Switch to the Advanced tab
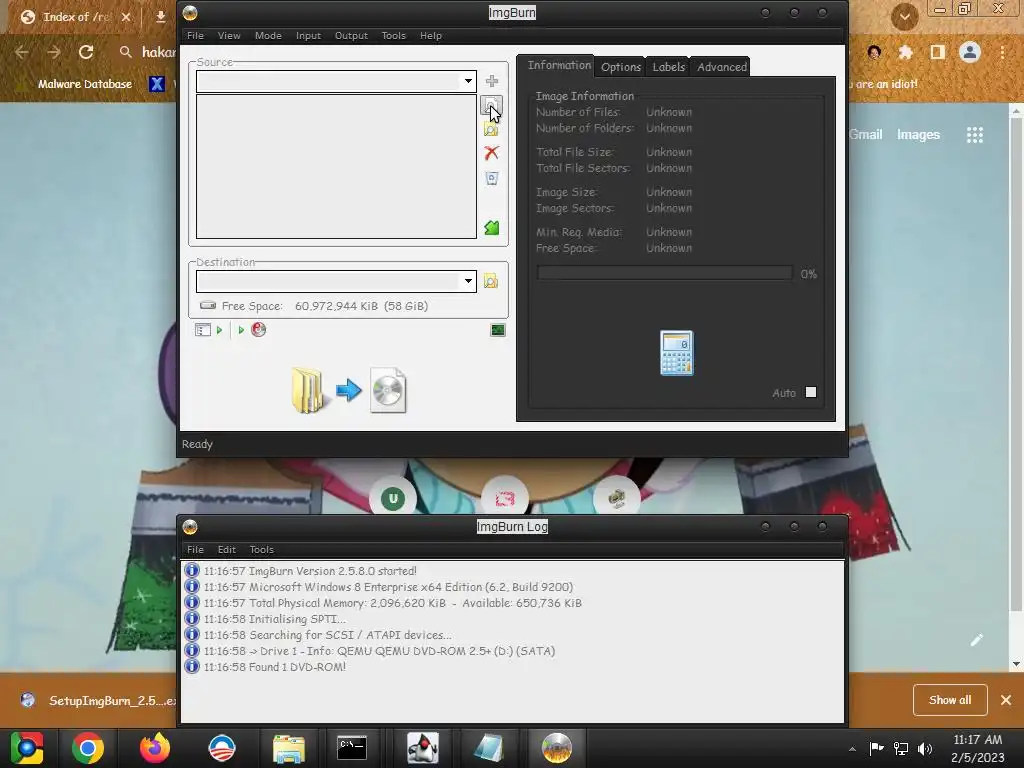This screenshot has height=768, width=1024. tap(721, 67)
